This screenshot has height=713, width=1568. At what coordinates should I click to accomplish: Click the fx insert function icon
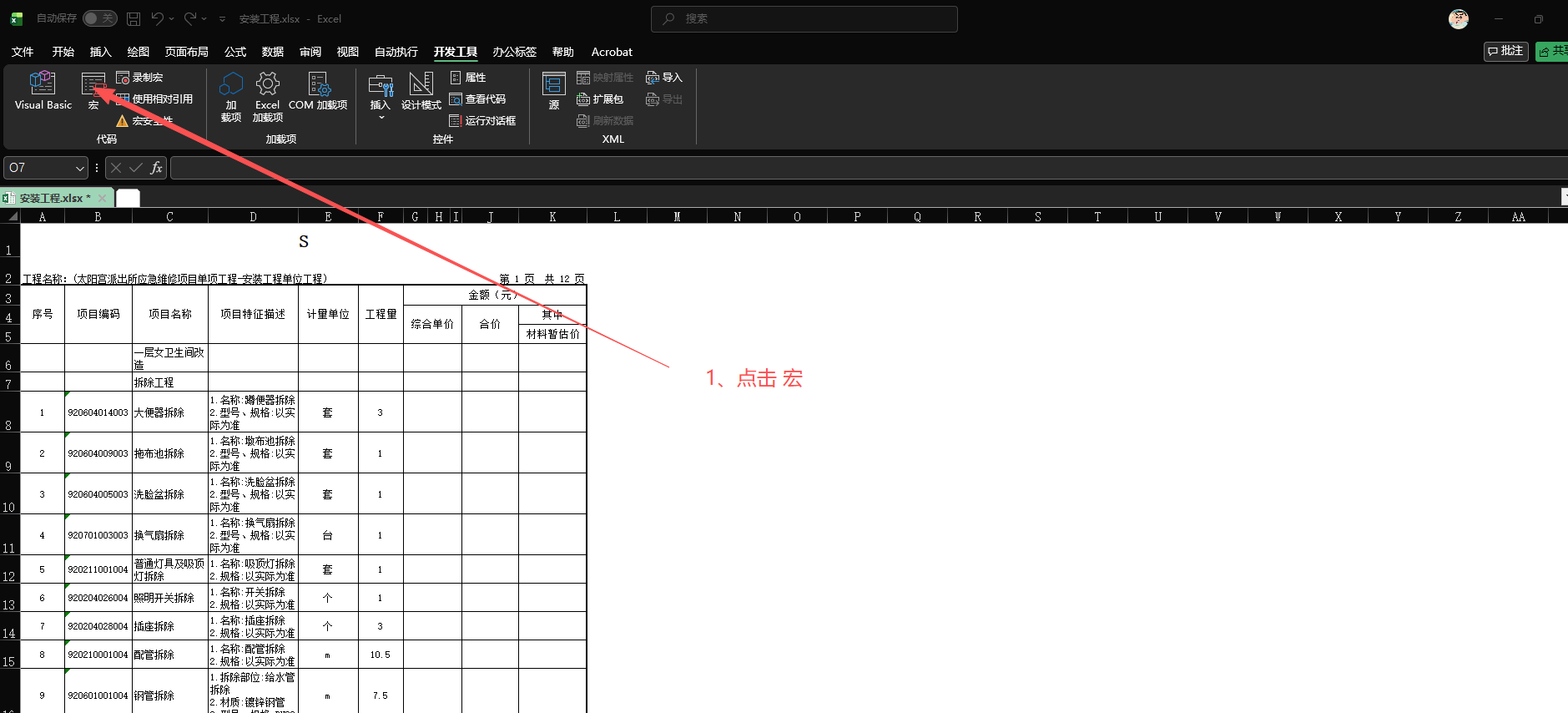[156, 168]
